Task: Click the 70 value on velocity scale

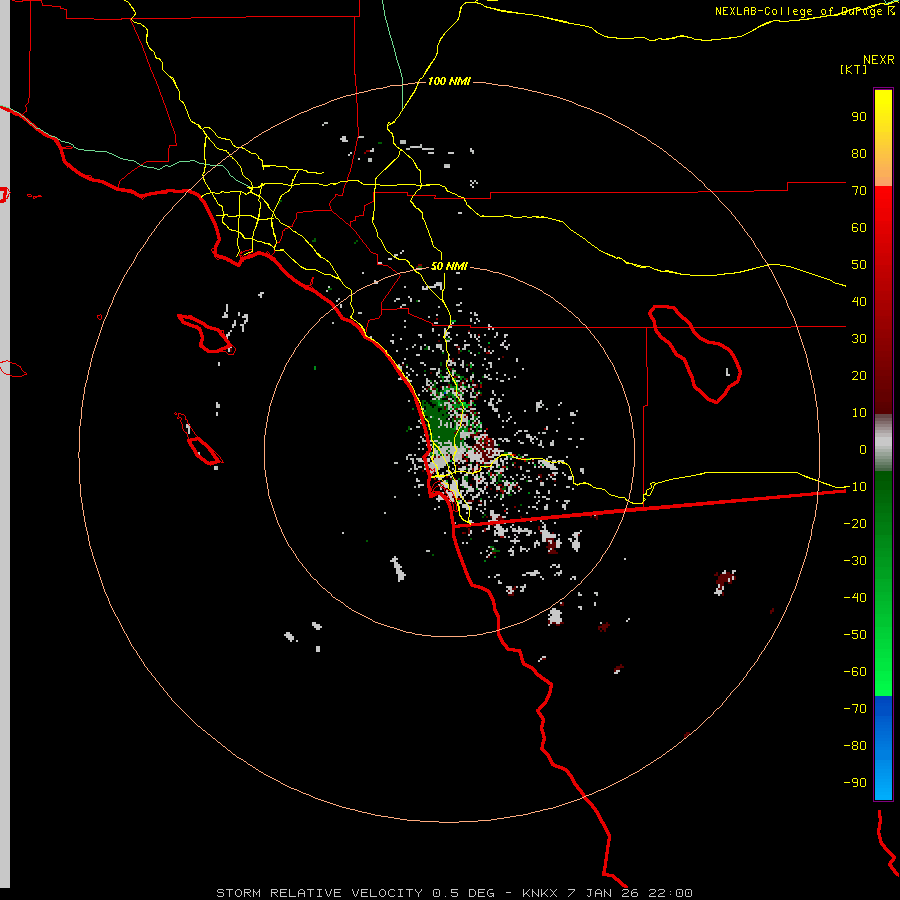Action: pyautogui.click(x=859, y=191)
